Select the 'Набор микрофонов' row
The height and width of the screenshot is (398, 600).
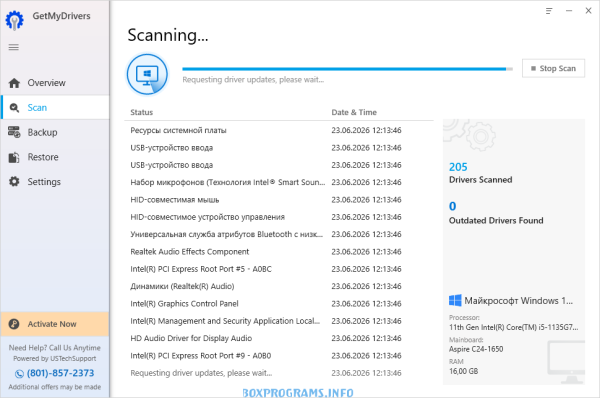pos(279,183)
